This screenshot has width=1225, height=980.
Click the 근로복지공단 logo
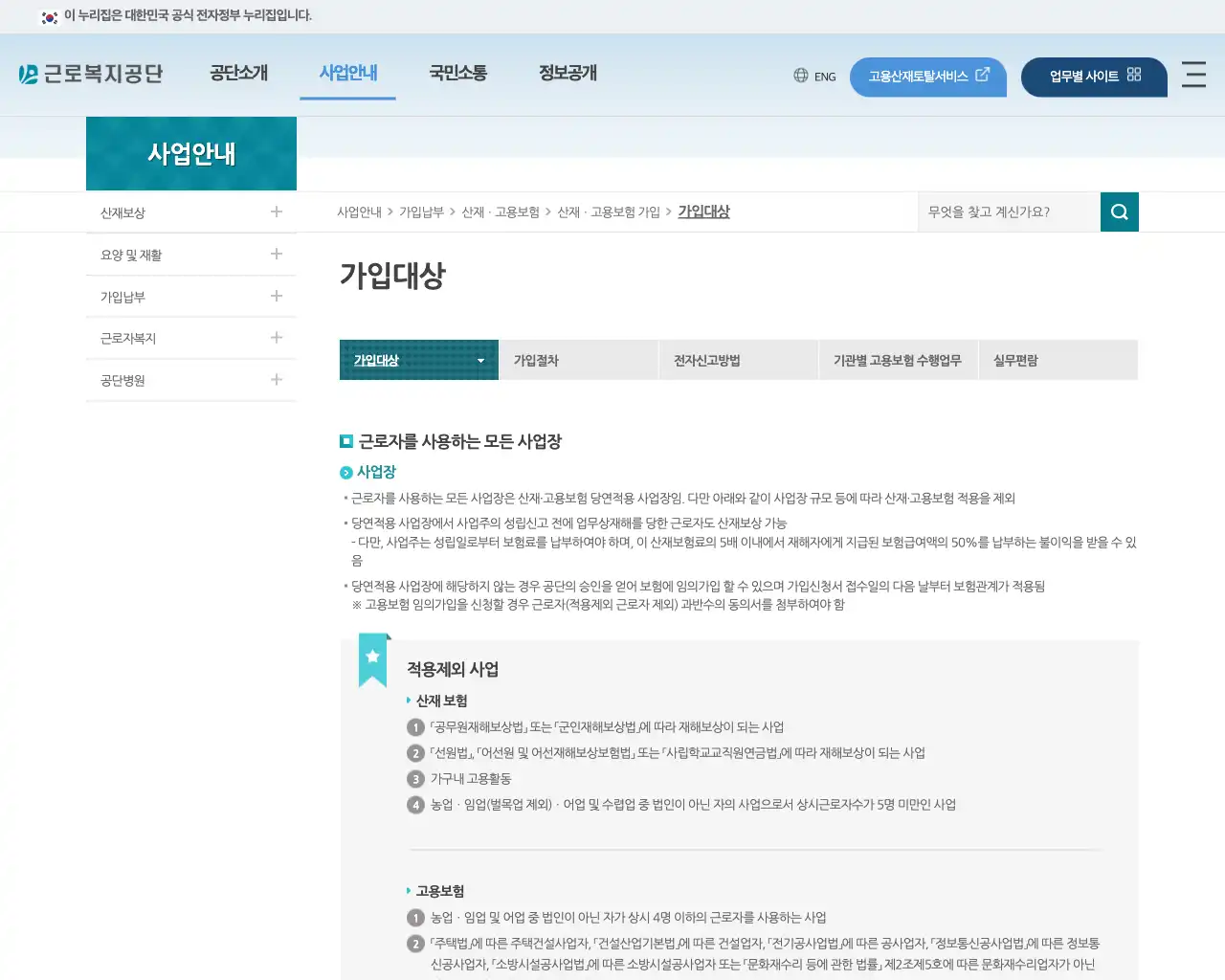(x=91, y=74)
